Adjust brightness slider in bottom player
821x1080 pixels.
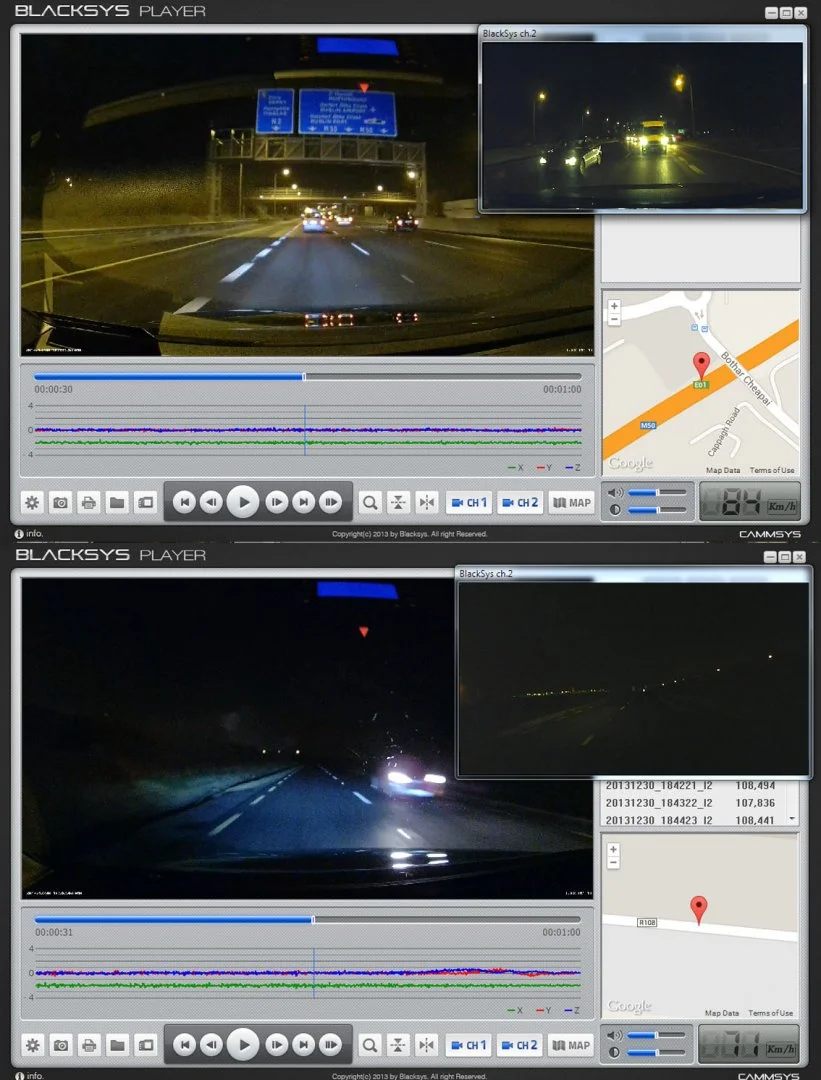657,1052
